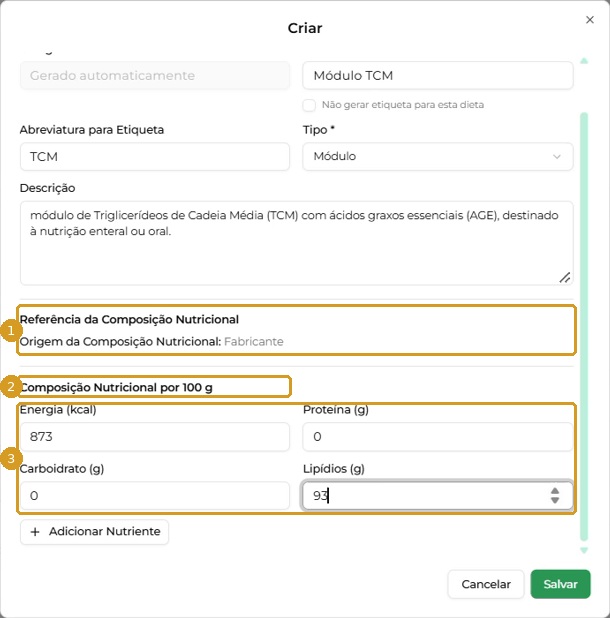Viewport: 610px width, 618px height.
Task: Close the Criar dialog with the X
Action: [590, 20]
